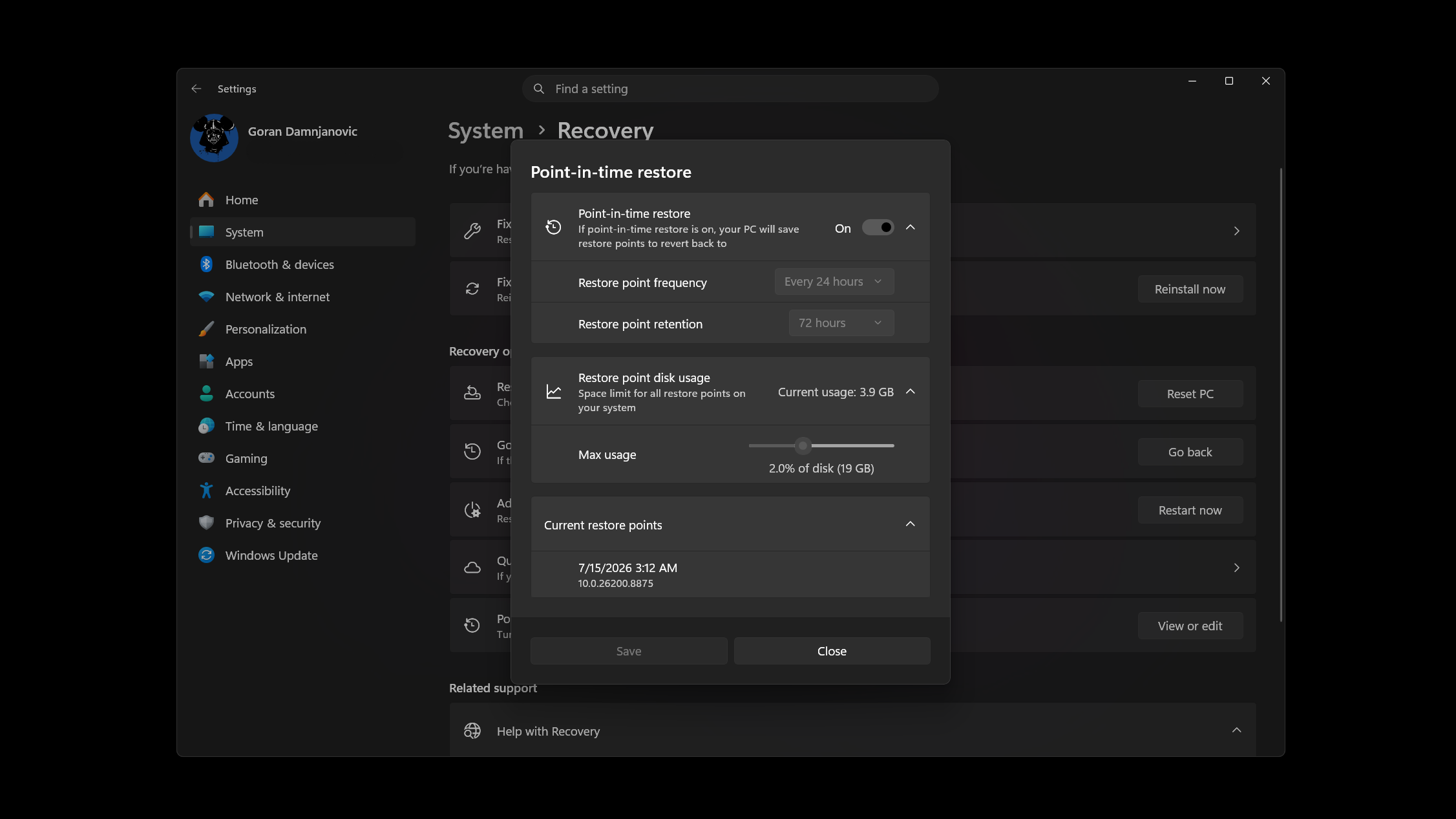Click Reset PC button
1456x819 pixels.
point(1190,394)
